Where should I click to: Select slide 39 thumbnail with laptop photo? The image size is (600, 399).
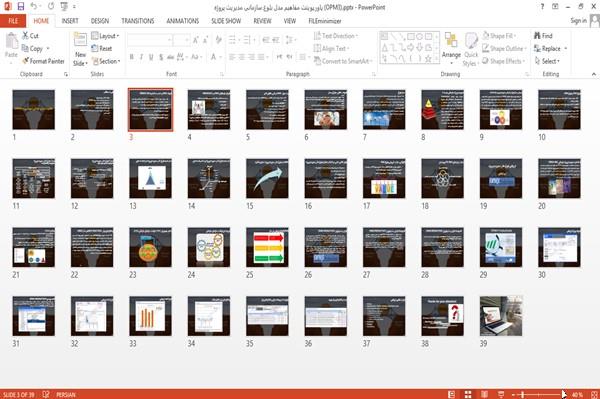click(501, 316)
